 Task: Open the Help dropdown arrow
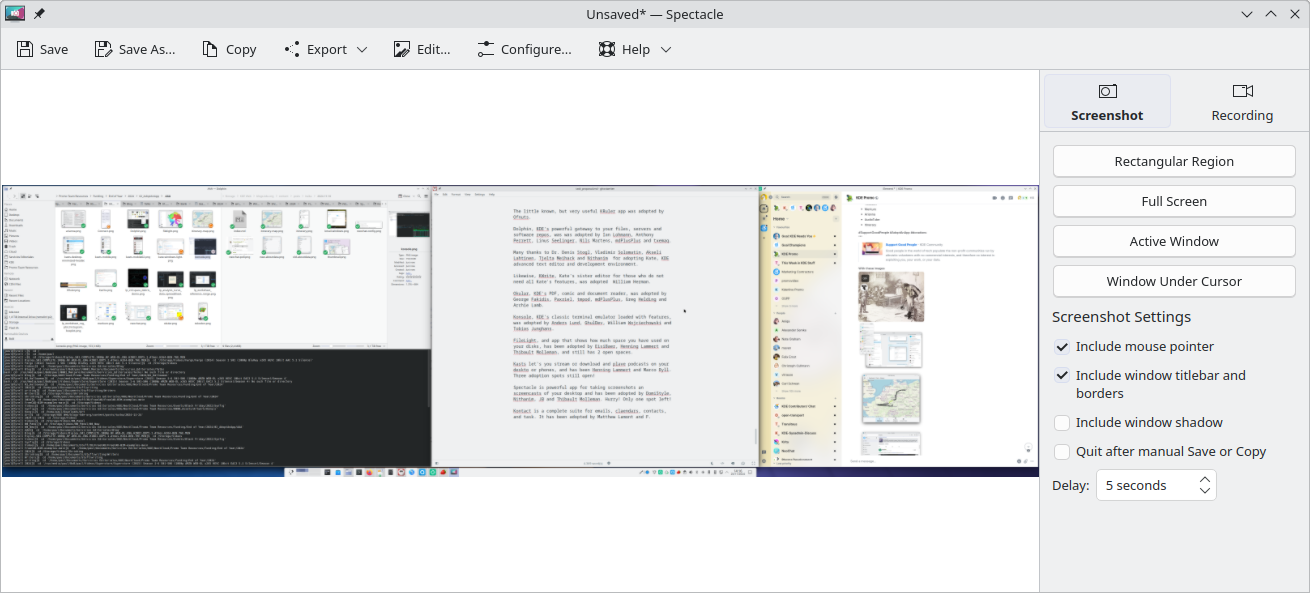point(665,49)
